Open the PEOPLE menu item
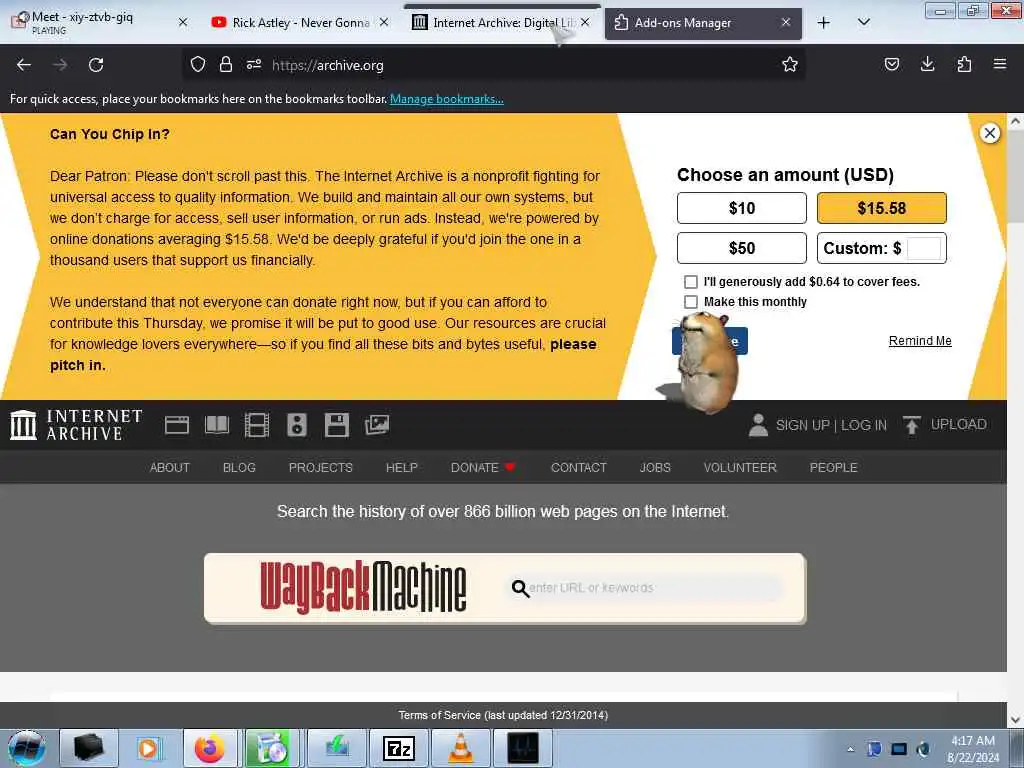Viewport: 1024px width, 768px height. click(x=833, y=468)
